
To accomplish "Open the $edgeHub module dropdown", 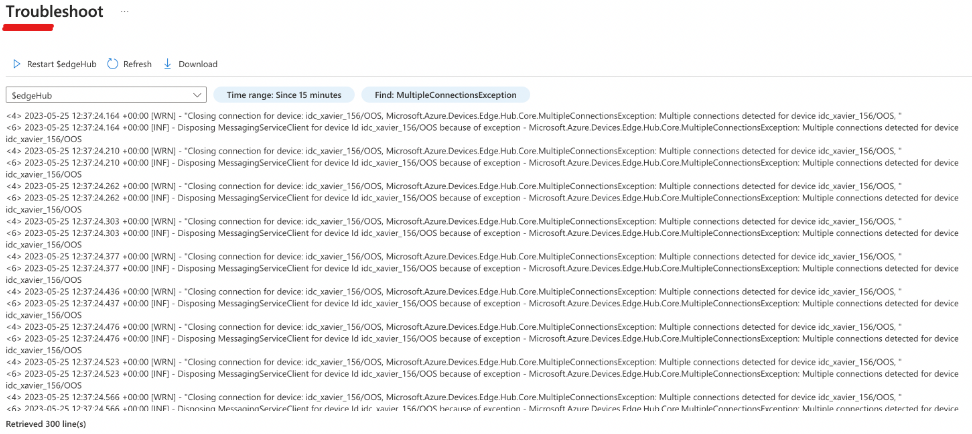I will (x=106, y=95).
